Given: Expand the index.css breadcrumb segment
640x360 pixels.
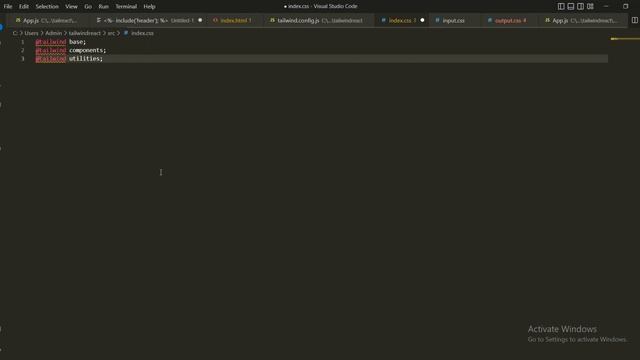Looking at the screenshot, I should point(142,33).
